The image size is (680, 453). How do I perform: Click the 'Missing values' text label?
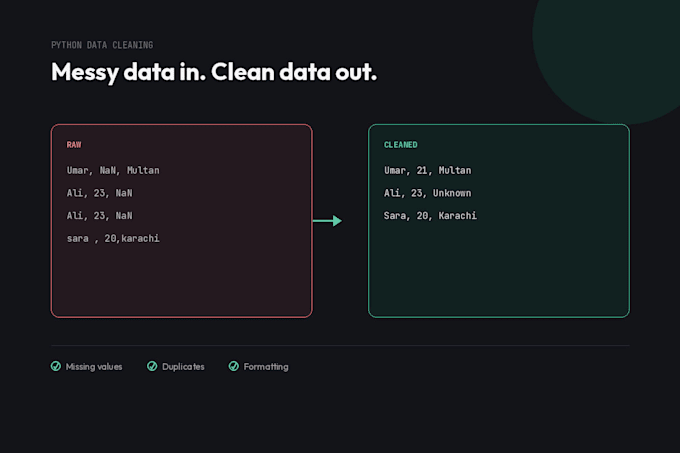point(94,367)
